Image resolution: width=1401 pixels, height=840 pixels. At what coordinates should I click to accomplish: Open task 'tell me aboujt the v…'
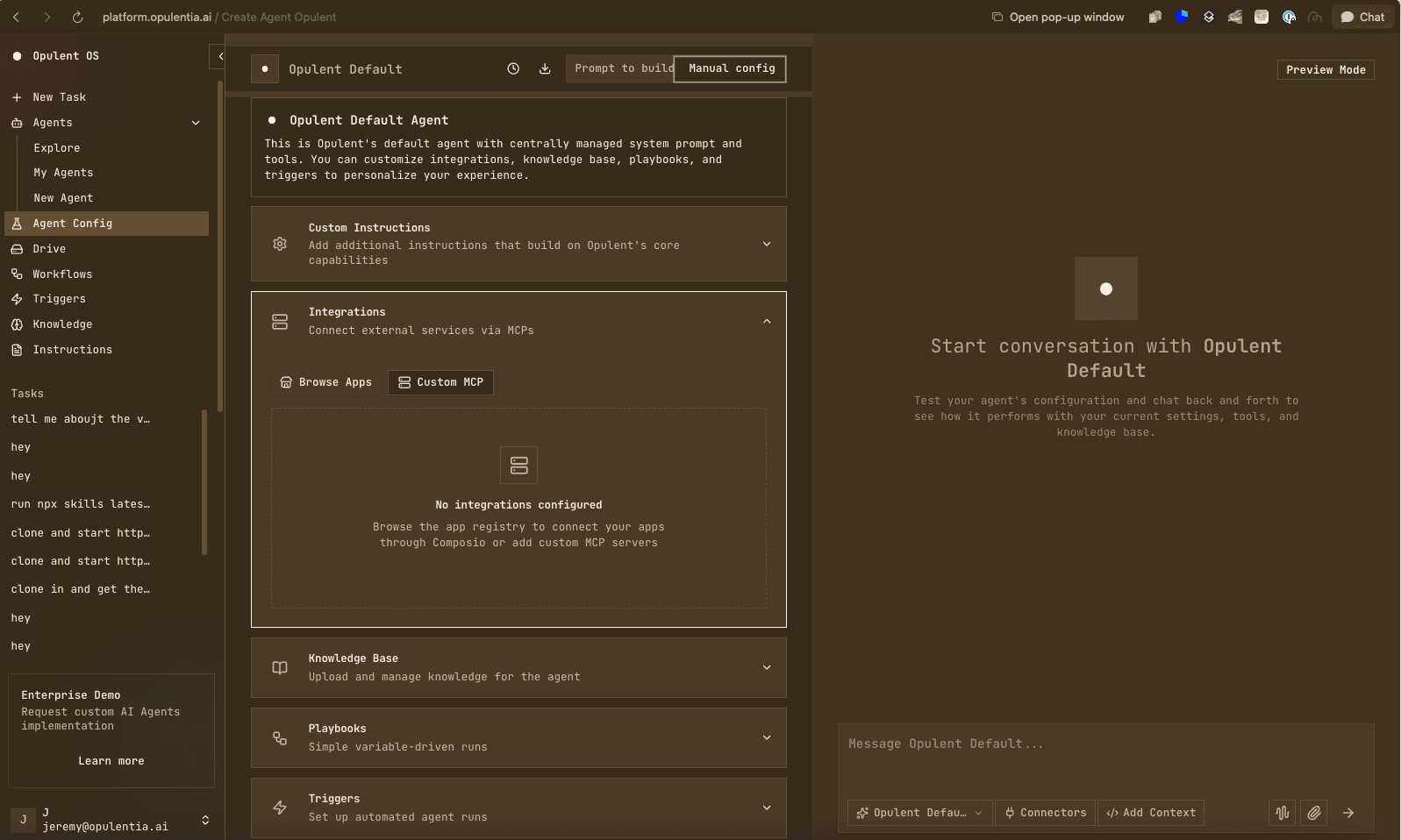click(81, 419)
